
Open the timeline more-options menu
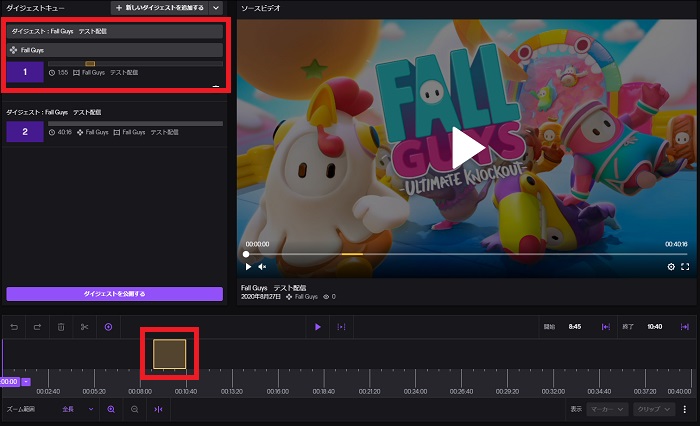coord(684,409)
